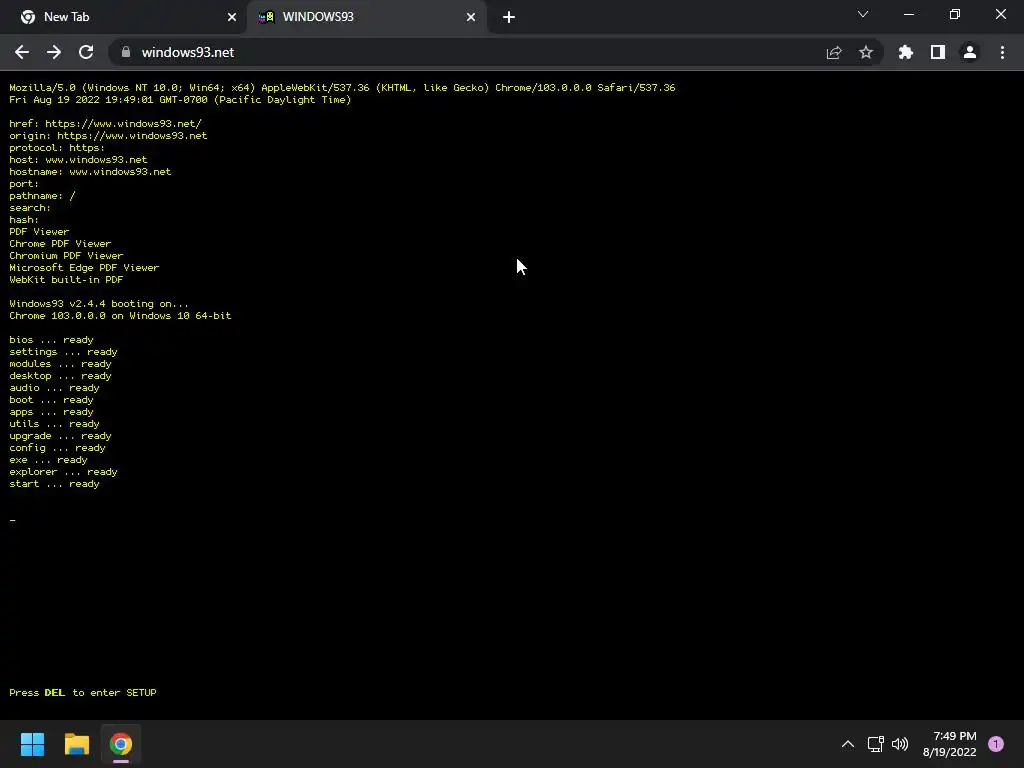Click the 'settings ... ready' line
Screen dimensions: 1024x768
63,351
